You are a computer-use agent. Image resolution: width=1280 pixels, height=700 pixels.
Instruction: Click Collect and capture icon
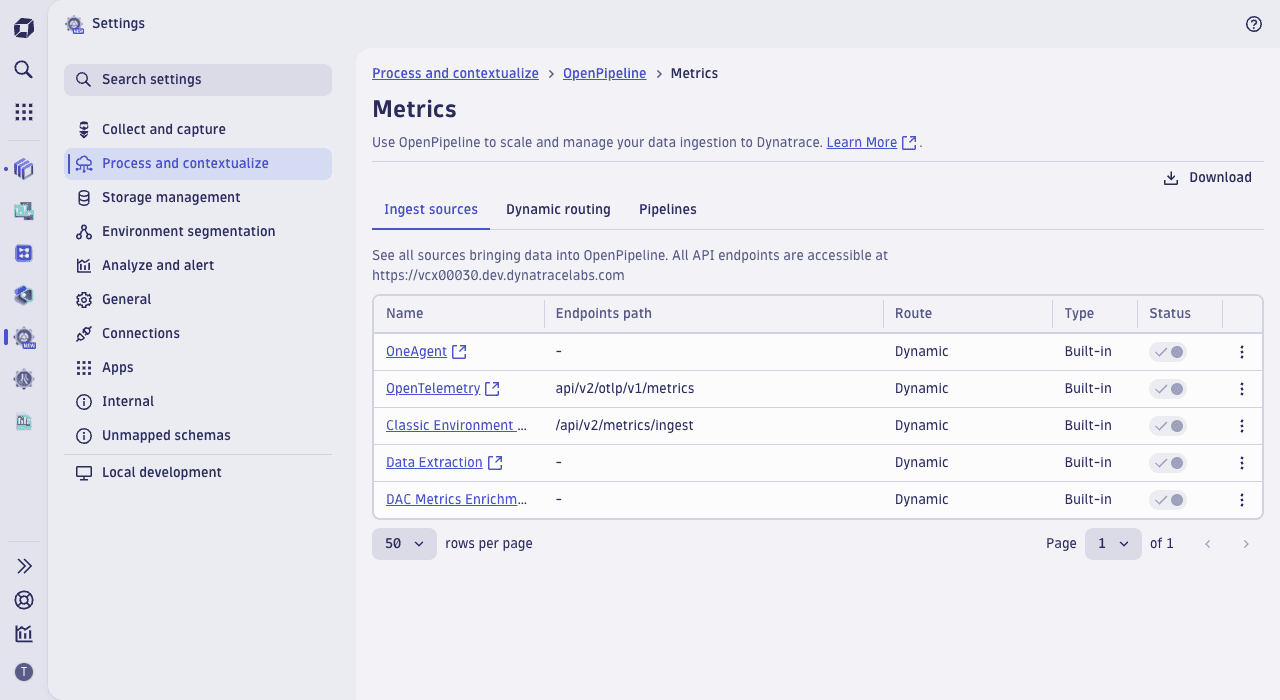(x=84, y=129)
